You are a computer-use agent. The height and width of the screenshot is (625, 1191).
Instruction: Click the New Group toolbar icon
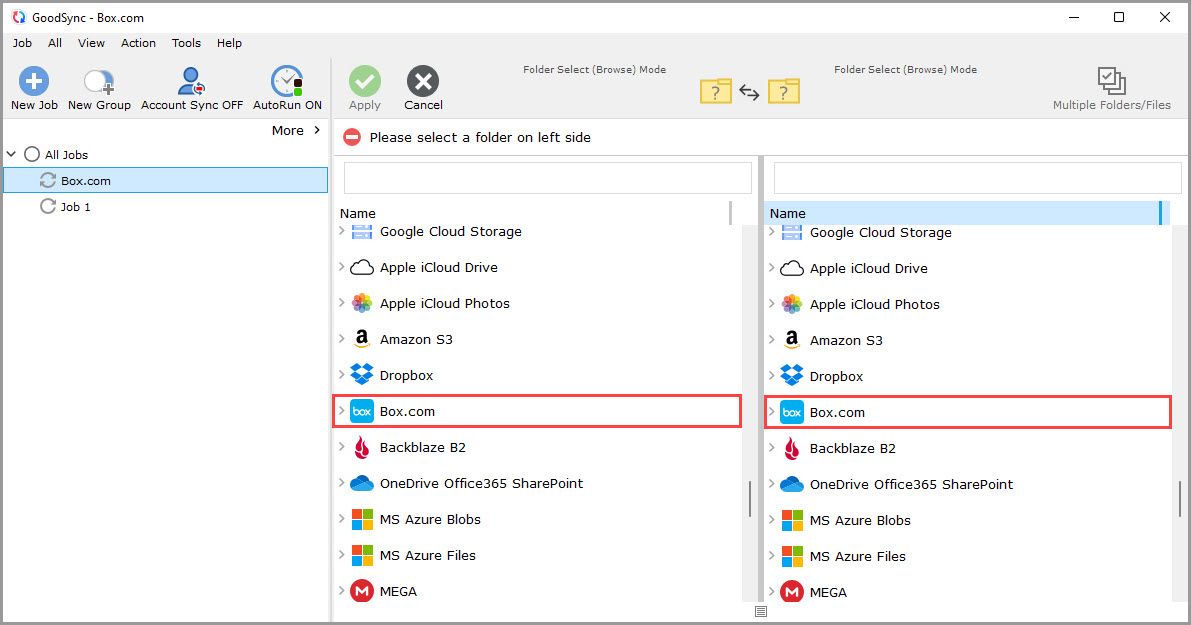point(99,81)
